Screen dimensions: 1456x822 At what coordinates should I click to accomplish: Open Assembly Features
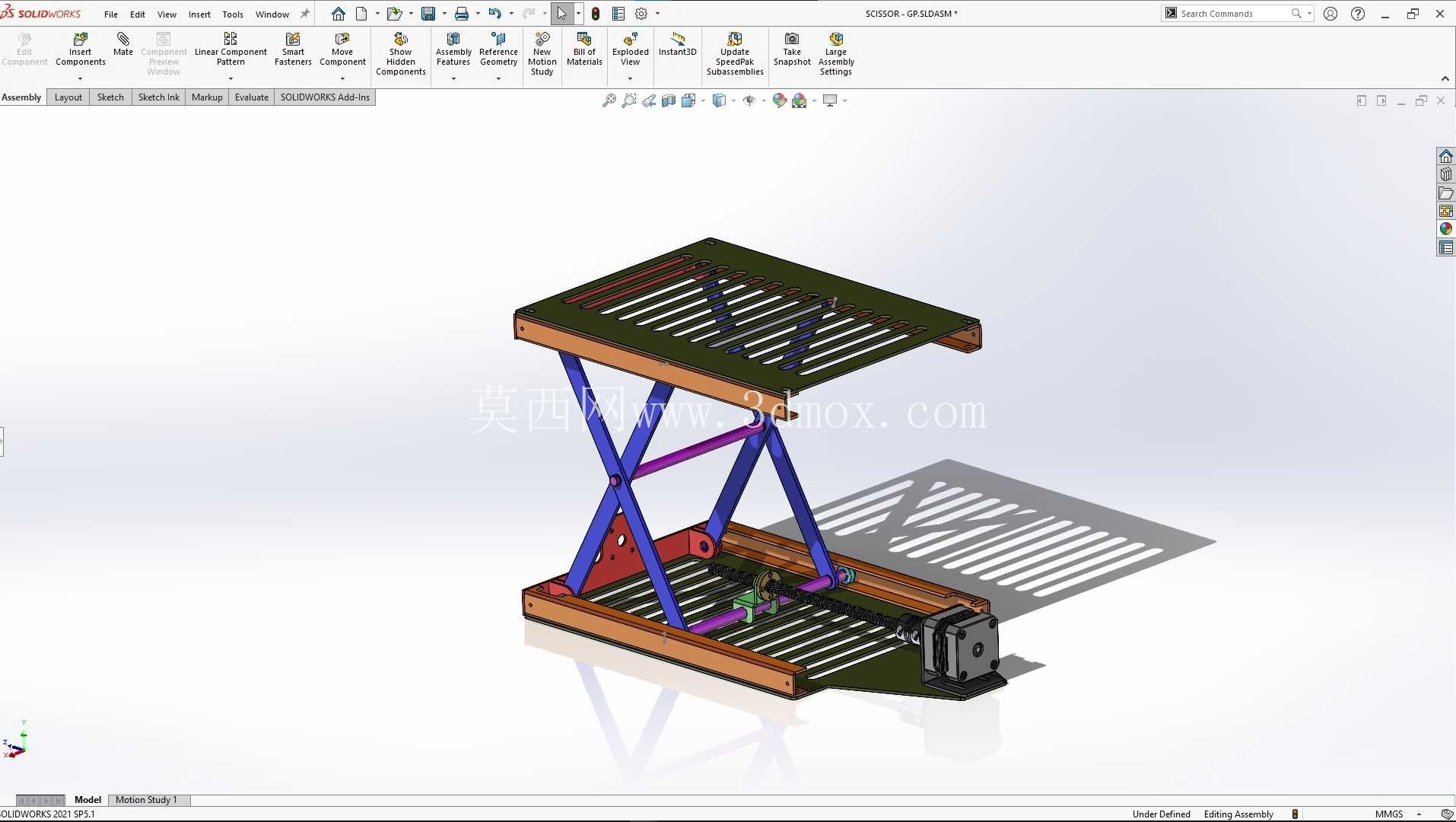pyautogui.click(x=453, y=49)
